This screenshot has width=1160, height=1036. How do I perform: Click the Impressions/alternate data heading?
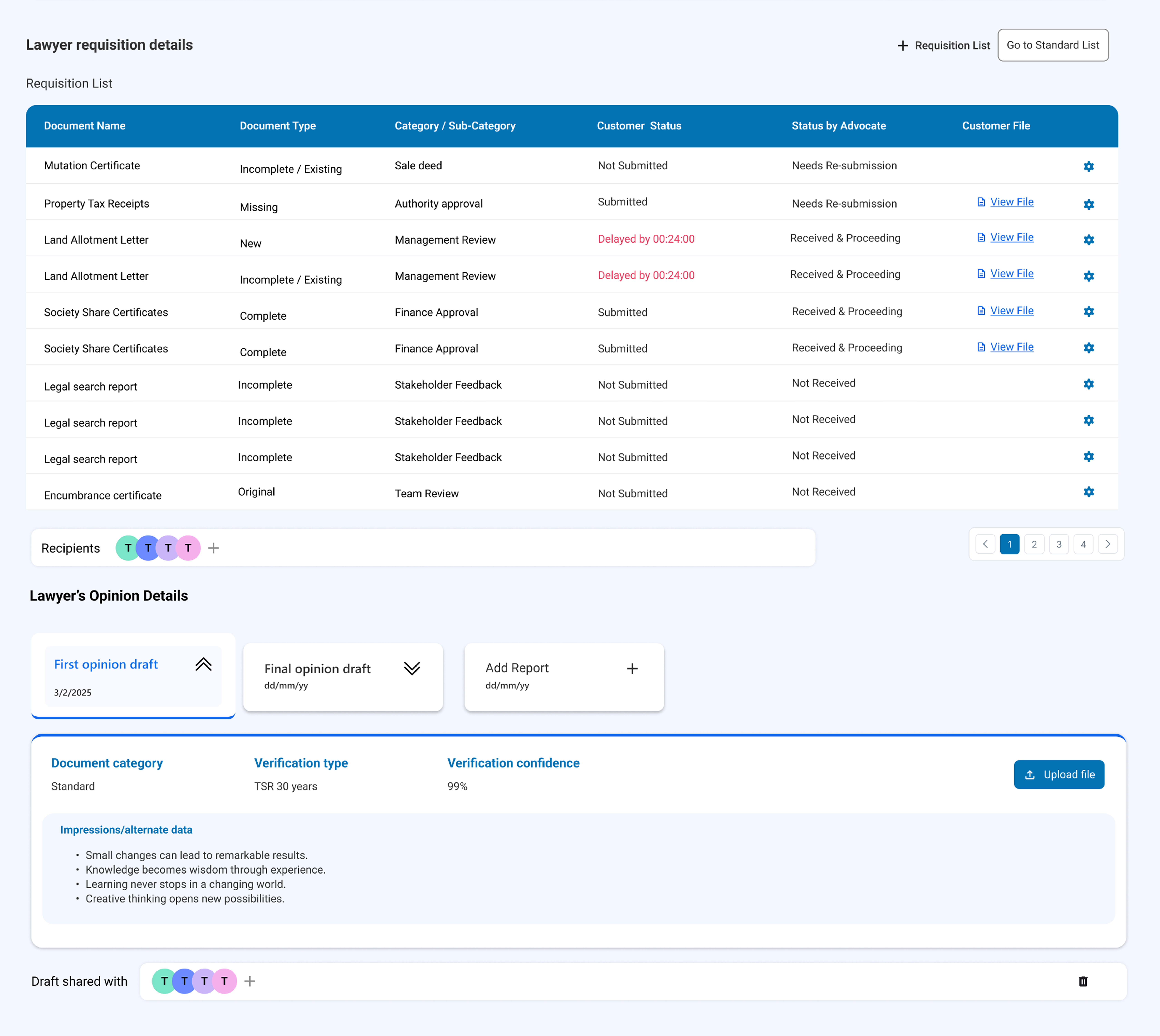pyautogui.click(x=126, y=830)
